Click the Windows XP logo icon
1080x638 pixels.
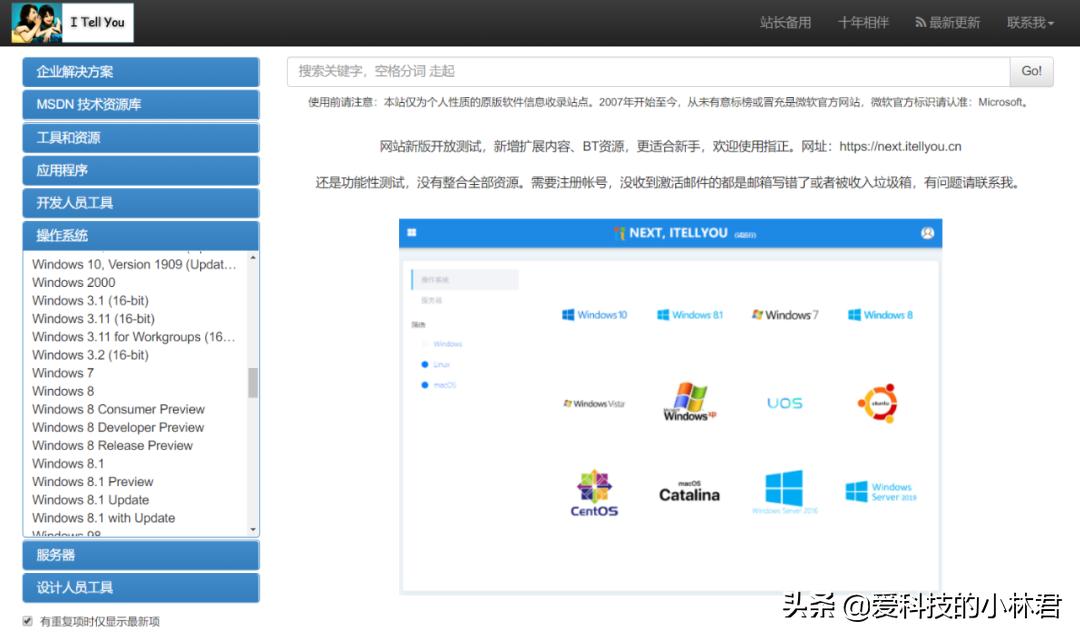point(688,400)
